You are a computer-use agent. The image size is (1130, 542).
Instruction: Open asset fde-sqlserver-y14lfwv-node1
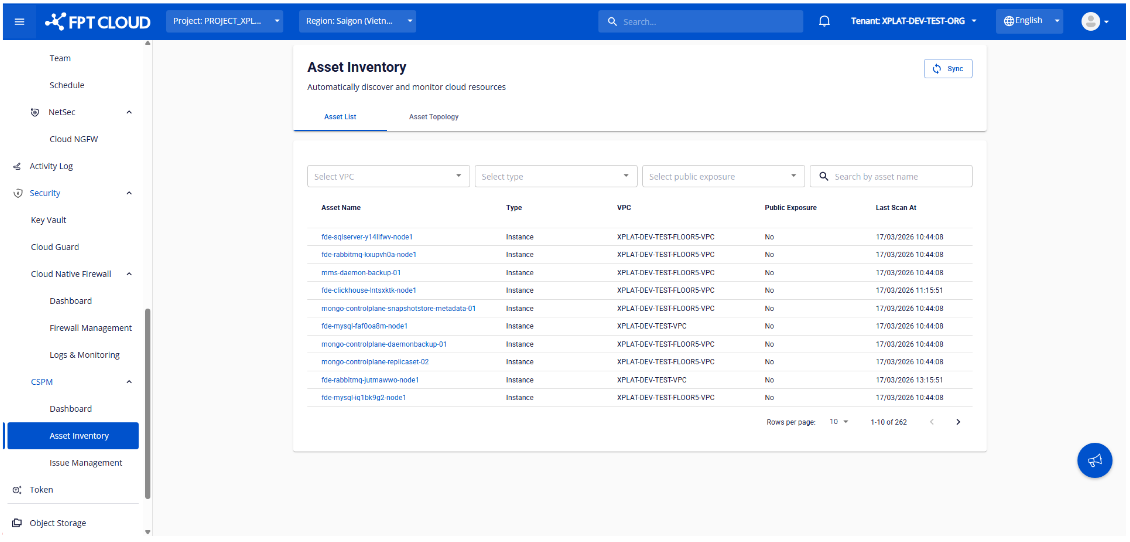tap(367, 237)
